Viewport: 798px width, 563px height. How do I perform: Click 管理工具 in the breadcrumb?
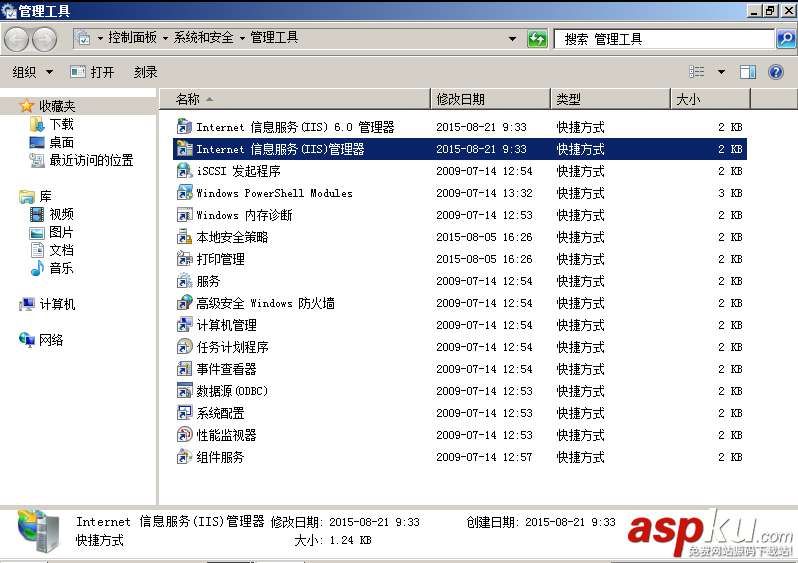tap(274, 38)
